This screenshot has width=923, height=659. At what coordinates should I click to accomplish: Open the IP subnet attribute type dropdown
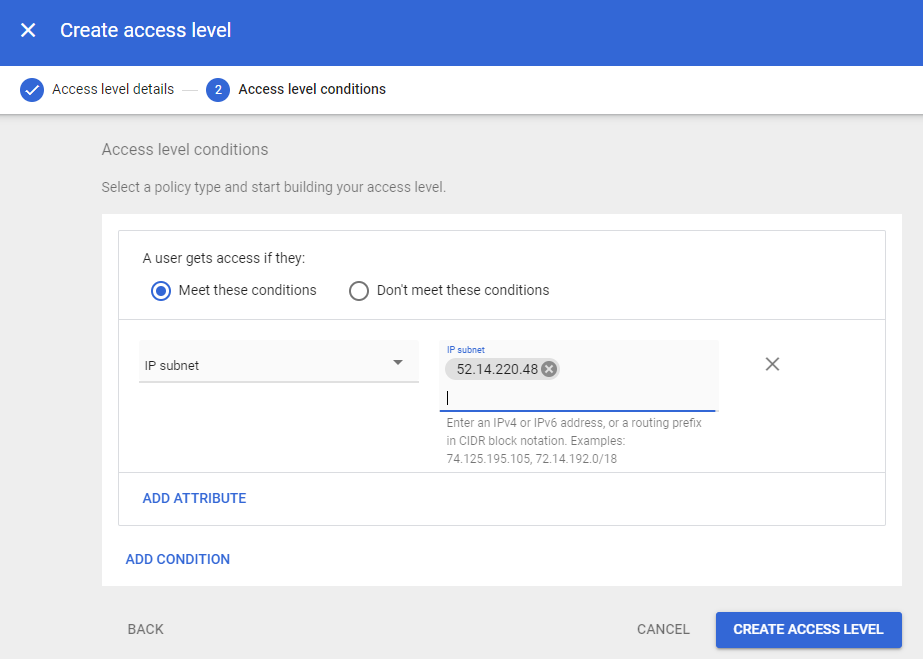[270, 365]
